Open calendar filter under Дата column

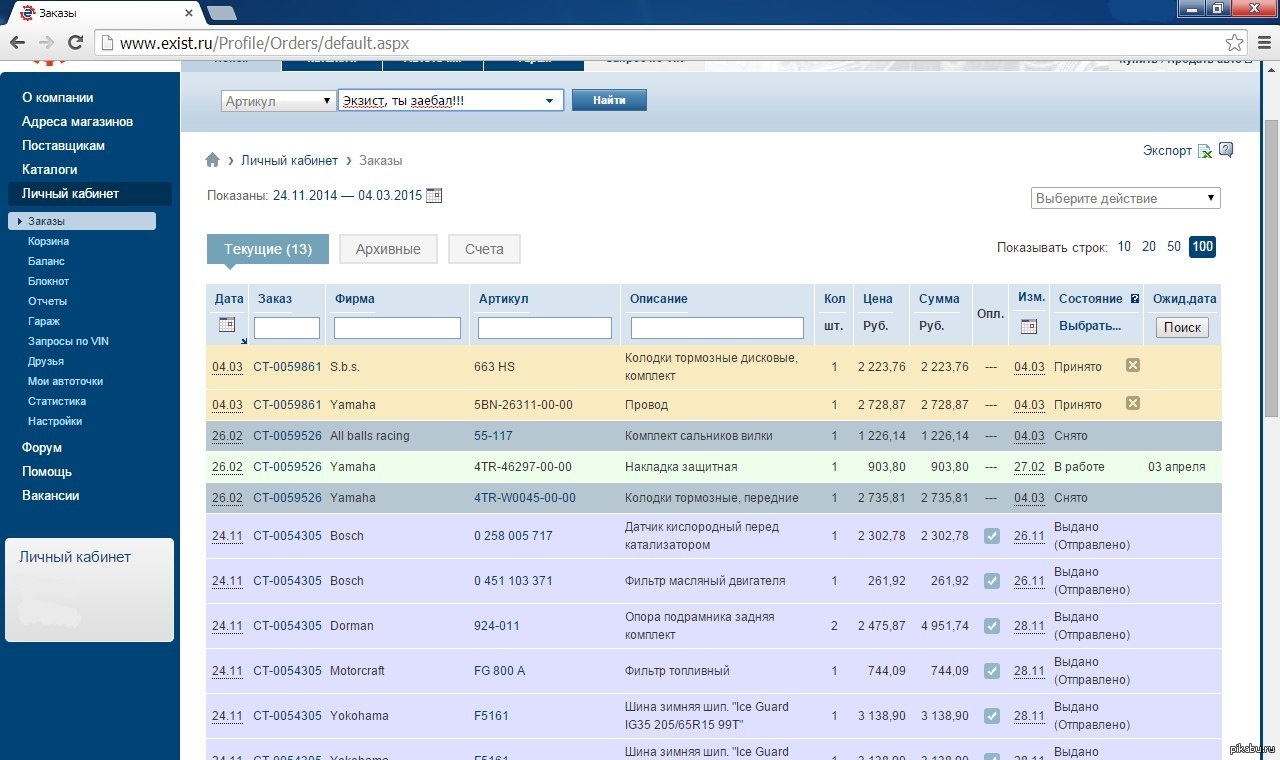click(x=227, y=325)
